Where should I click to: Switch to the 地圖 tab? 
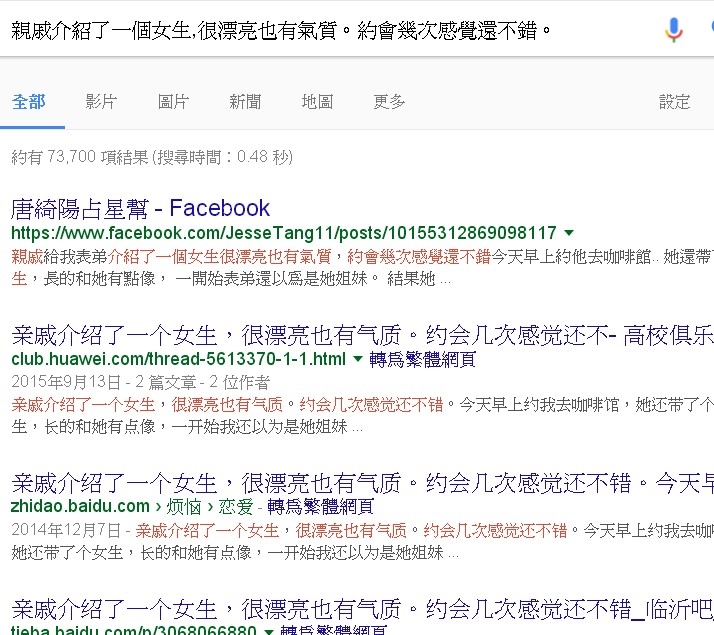317,102
